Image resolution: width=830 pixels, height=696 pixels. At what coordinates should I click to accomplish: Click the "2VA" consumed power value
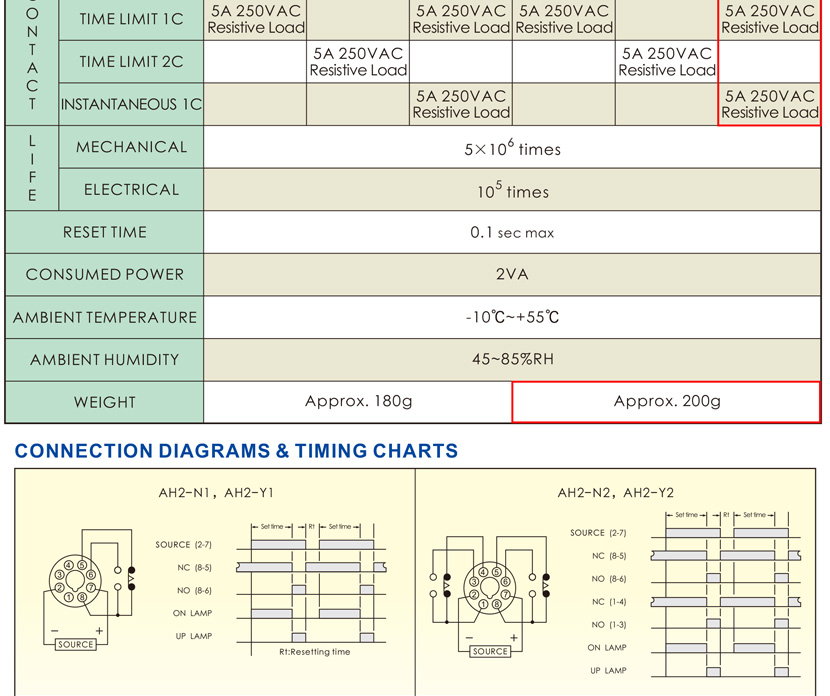(x=512, y=274)
